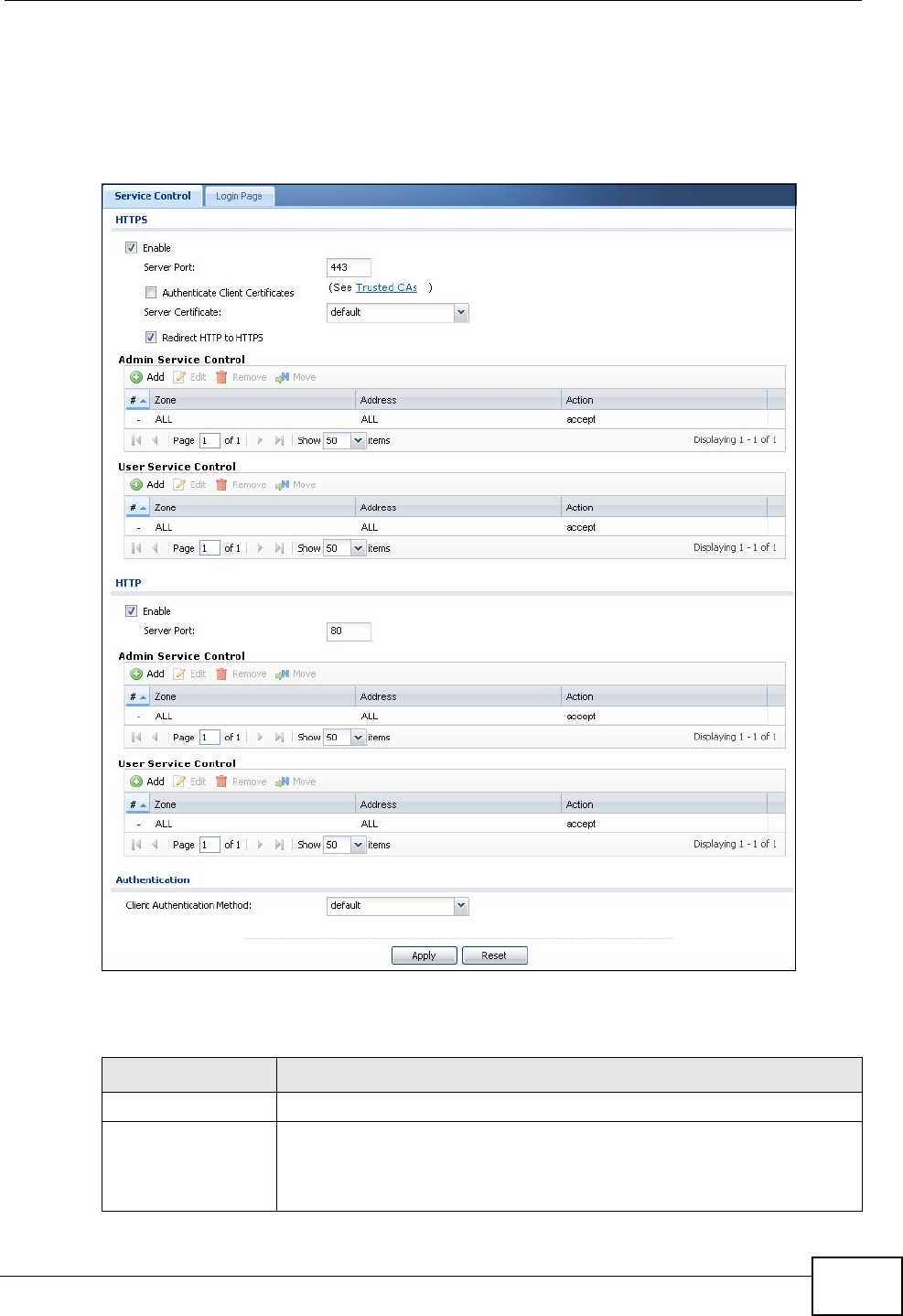Go to previous page in HTTP User table

155,845
